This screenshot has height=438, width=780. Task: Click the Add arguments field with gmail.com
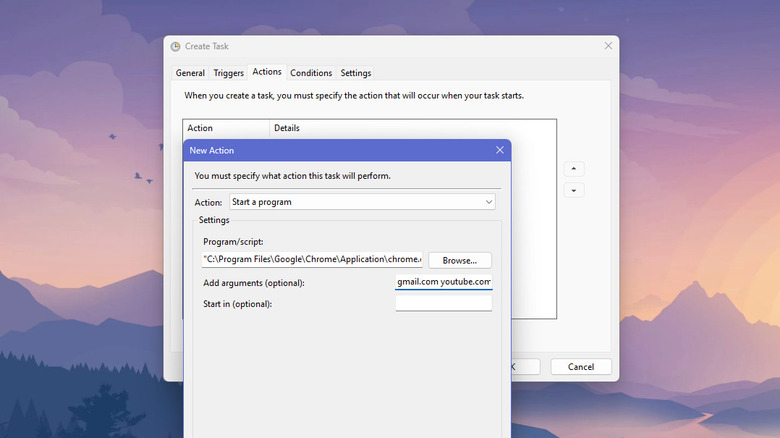[x=444, y=282]
